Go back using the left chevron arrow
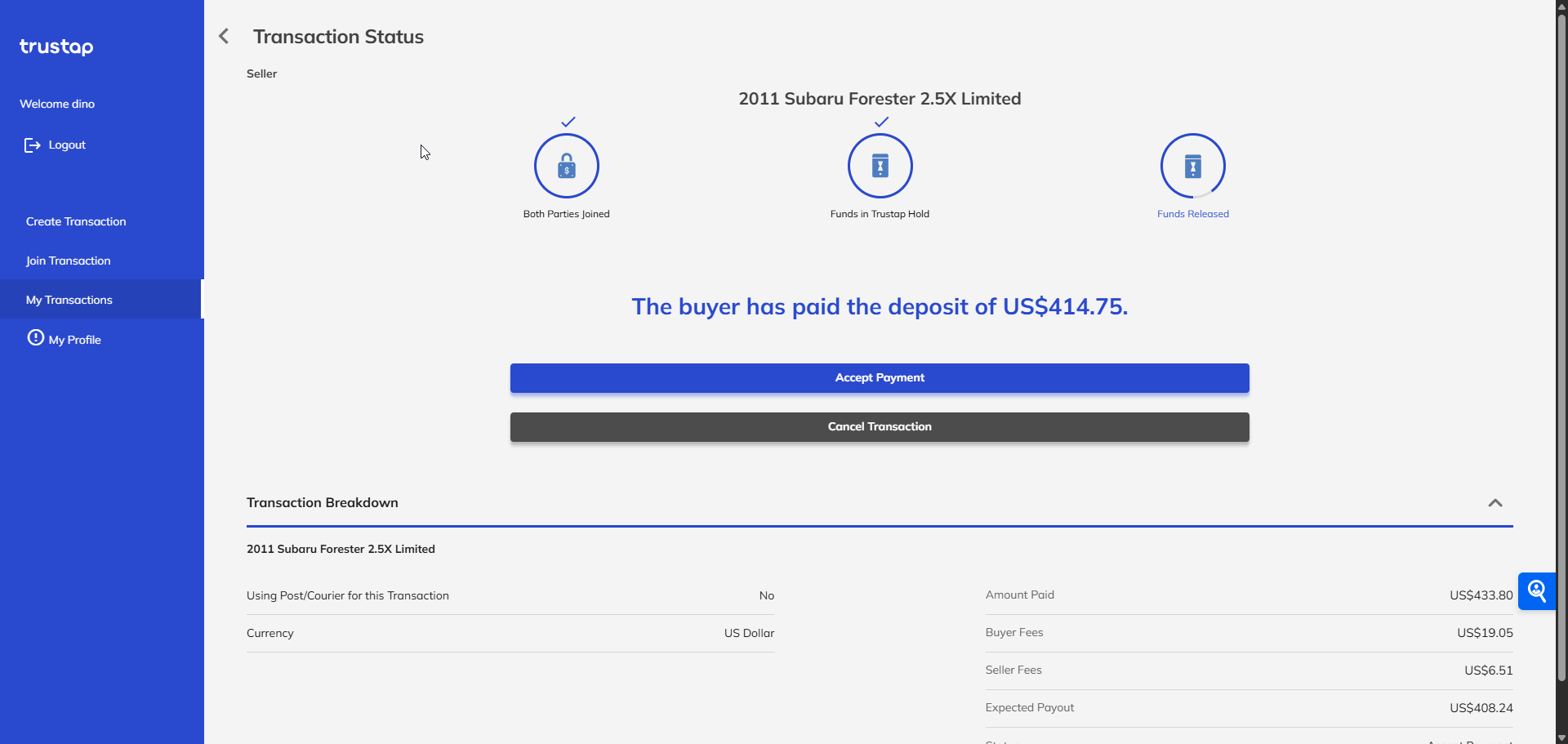 224,37
